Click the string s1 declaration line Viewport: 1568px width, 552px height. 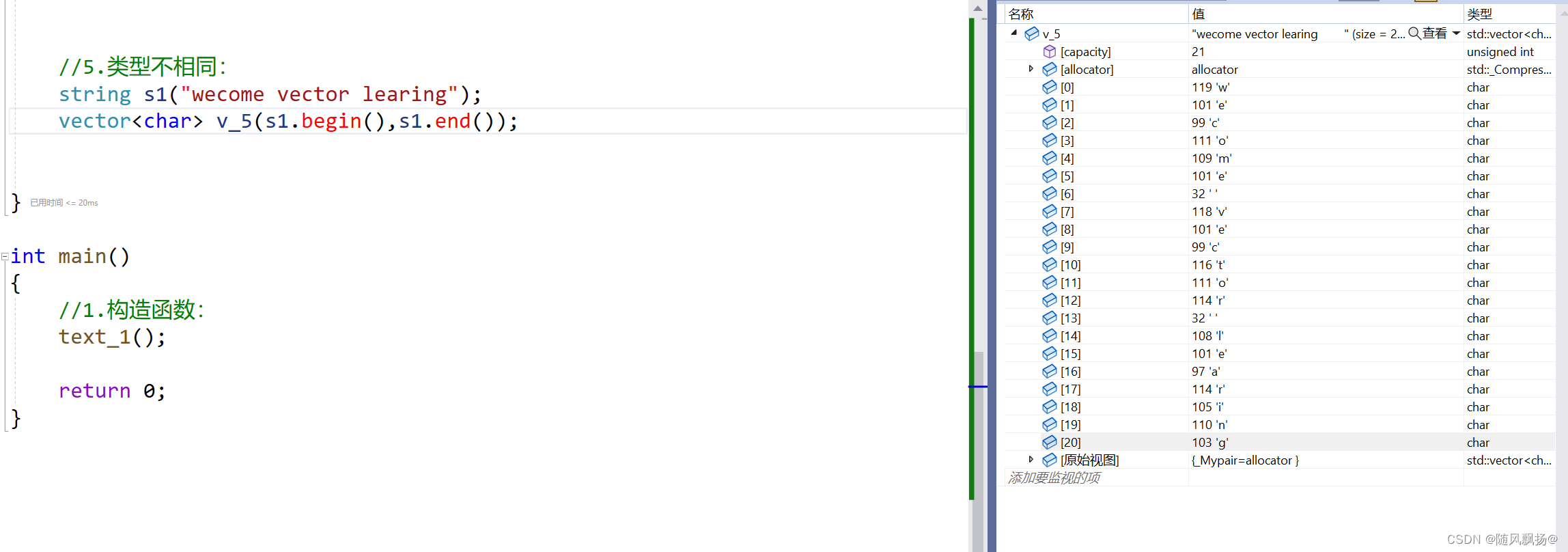tap(270, 94)
